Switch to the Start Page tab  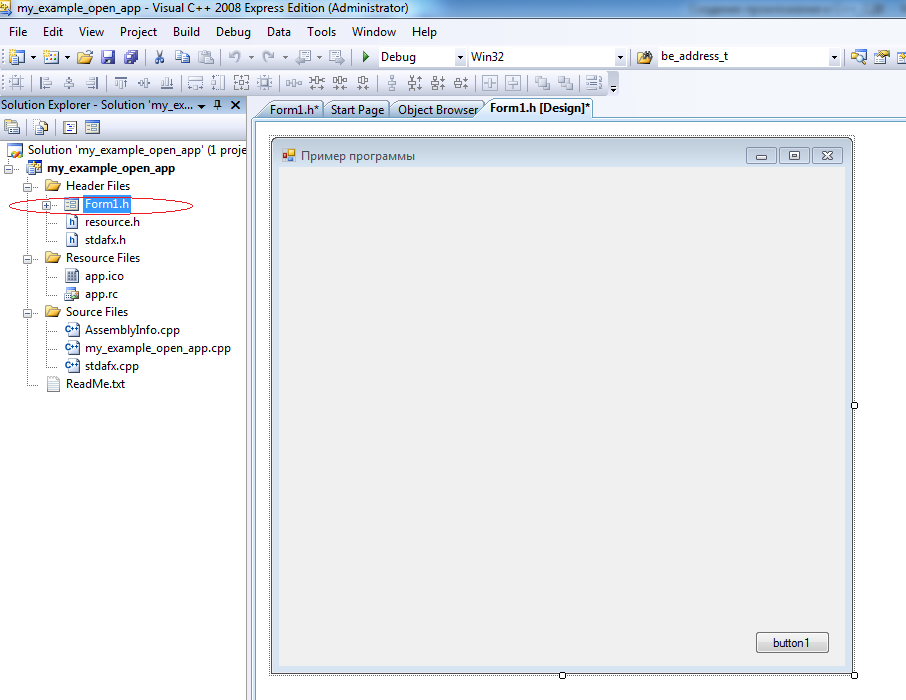[357, 110]
